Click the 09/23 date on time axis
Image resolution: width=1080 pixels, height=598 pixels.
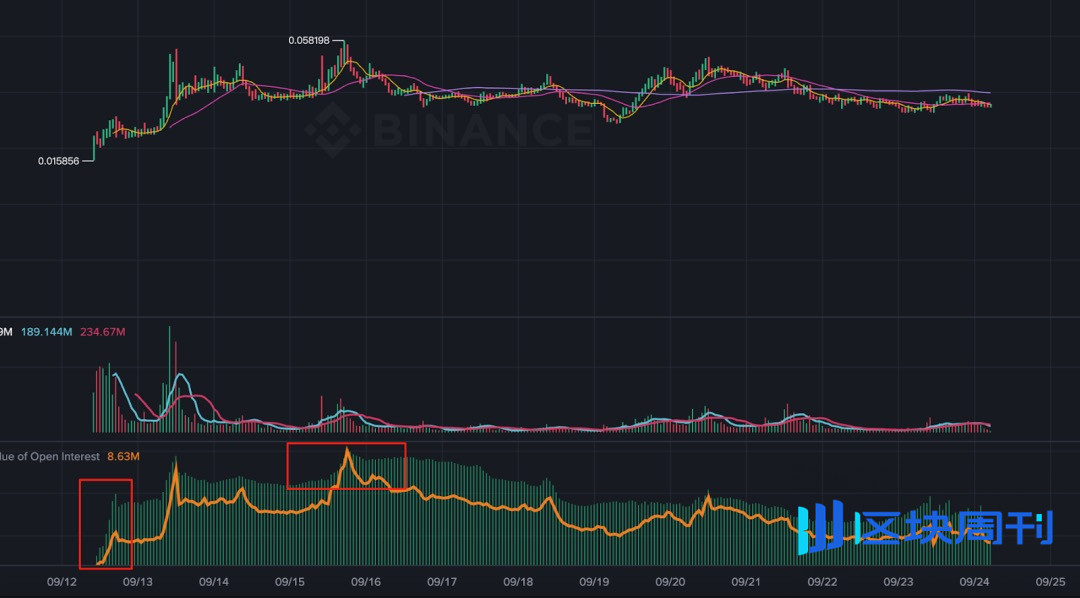898,582
